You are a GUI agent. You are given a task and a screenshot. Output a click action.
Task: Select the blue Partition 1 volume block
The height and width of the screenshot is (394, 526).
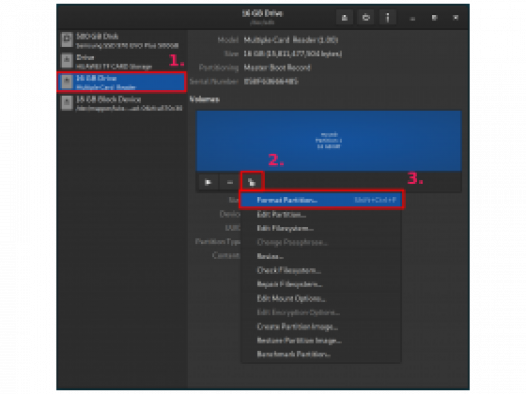pyautogui.click(x=329, y=141)
